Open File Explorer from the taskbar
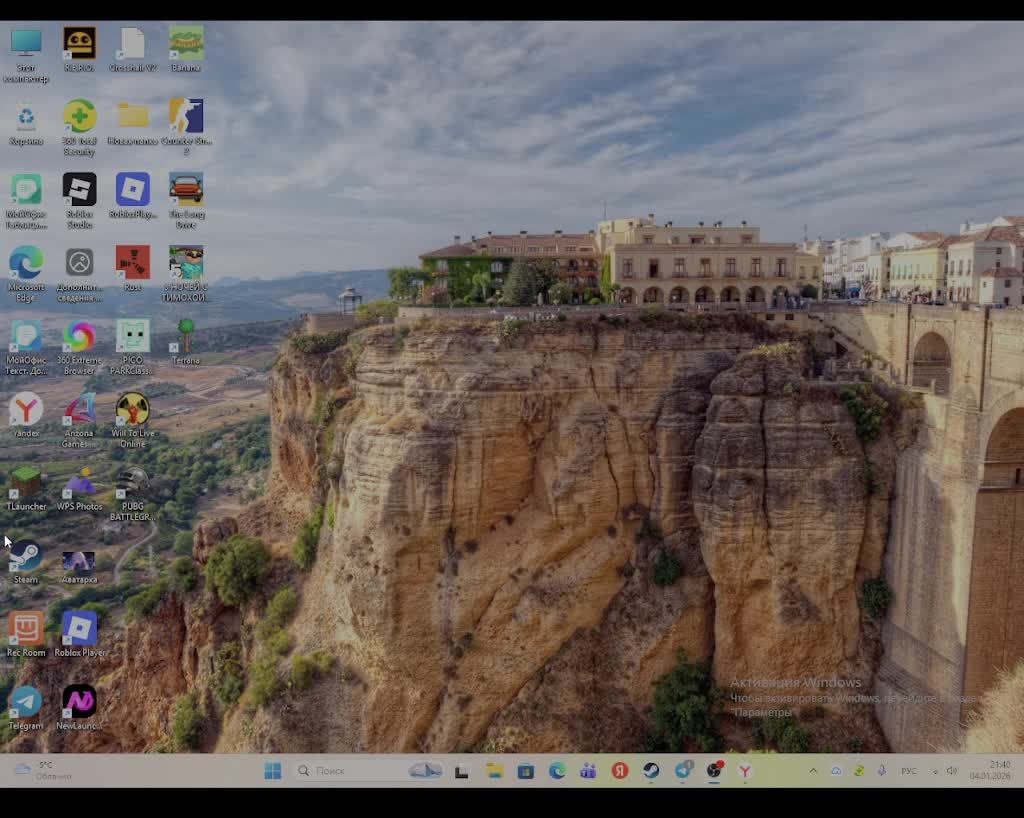Image resolution: width=1024 pixels, height=818 pixels. pos(494,771)
